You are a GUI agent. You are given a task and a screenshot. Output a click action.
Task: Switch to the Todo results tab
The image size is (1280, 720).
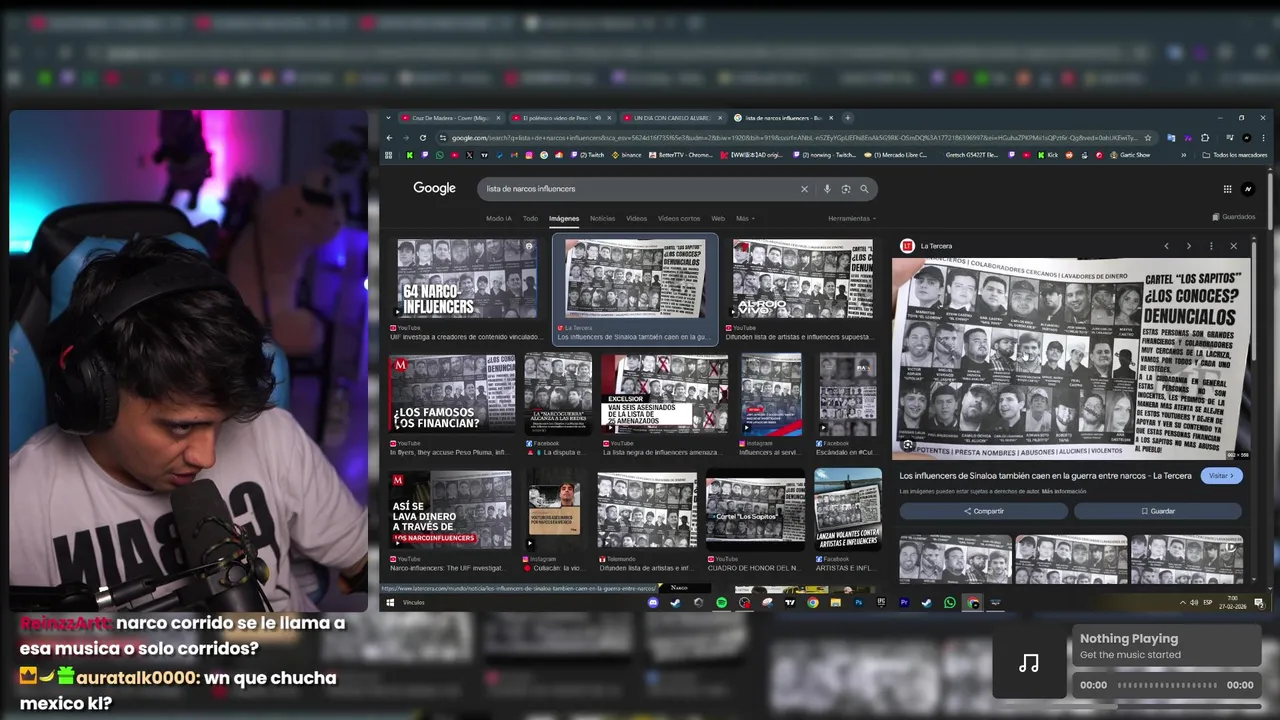tap(530, 218)
